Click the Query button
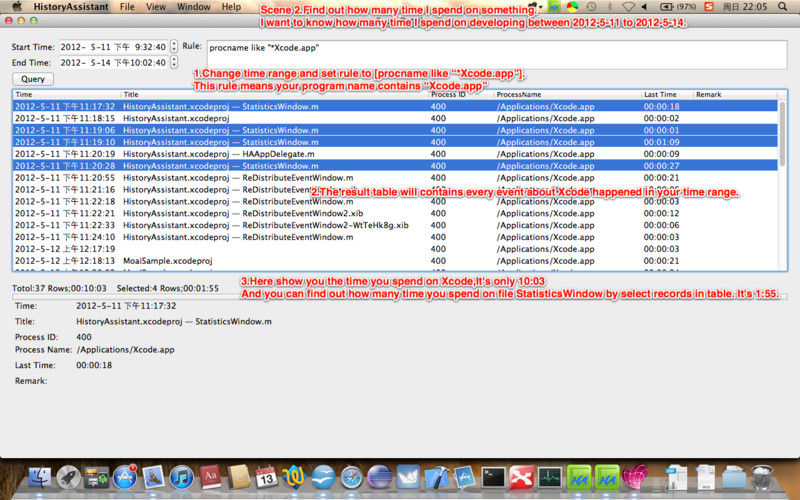 tap(33, 79)
